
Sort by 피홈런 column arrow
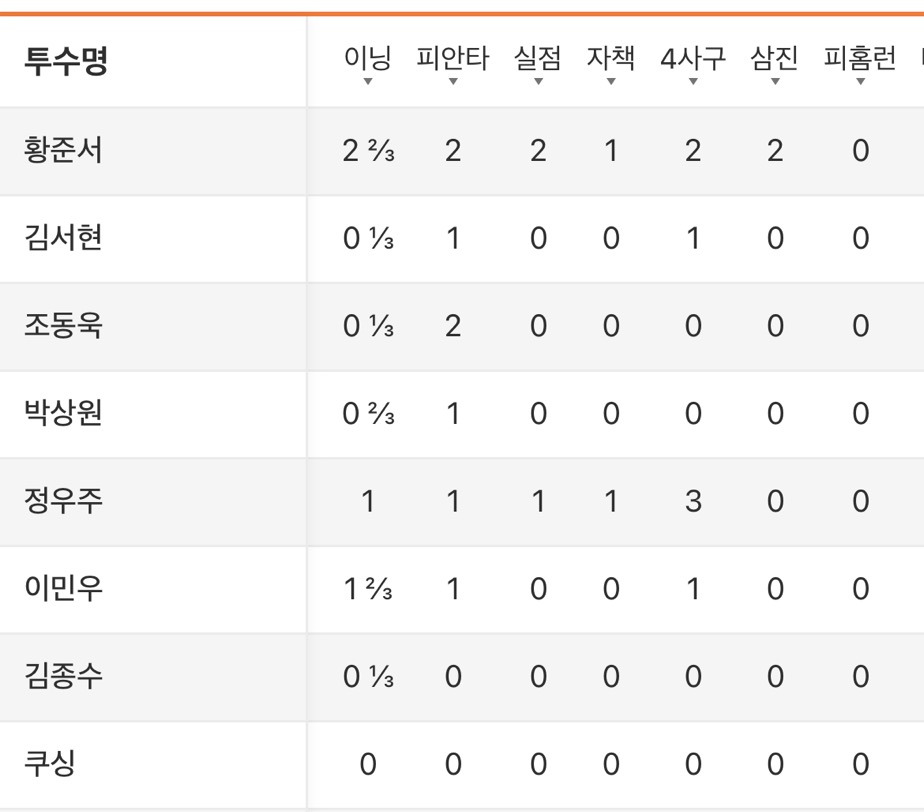point(860,81)
